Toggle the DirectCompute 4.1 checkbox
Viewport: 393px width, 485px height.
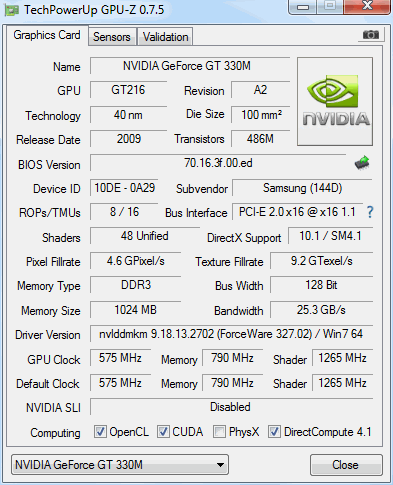[274, 432]
